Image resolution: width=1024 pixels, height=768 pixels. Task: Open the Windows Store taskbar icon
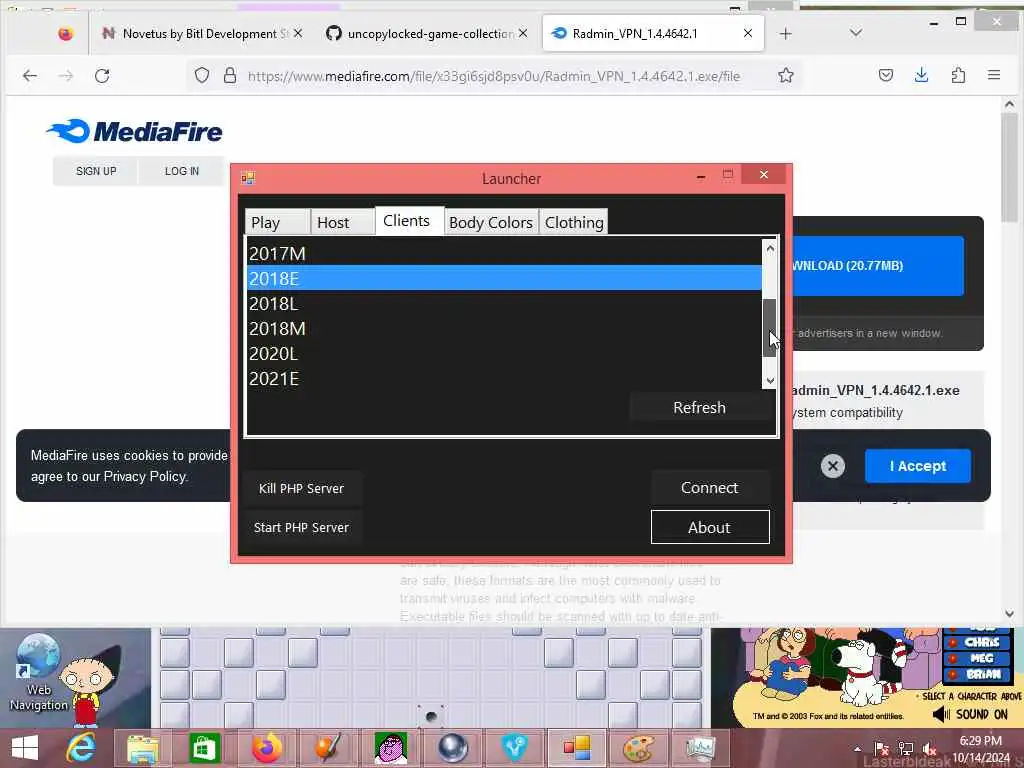click(x=204, y=748)
